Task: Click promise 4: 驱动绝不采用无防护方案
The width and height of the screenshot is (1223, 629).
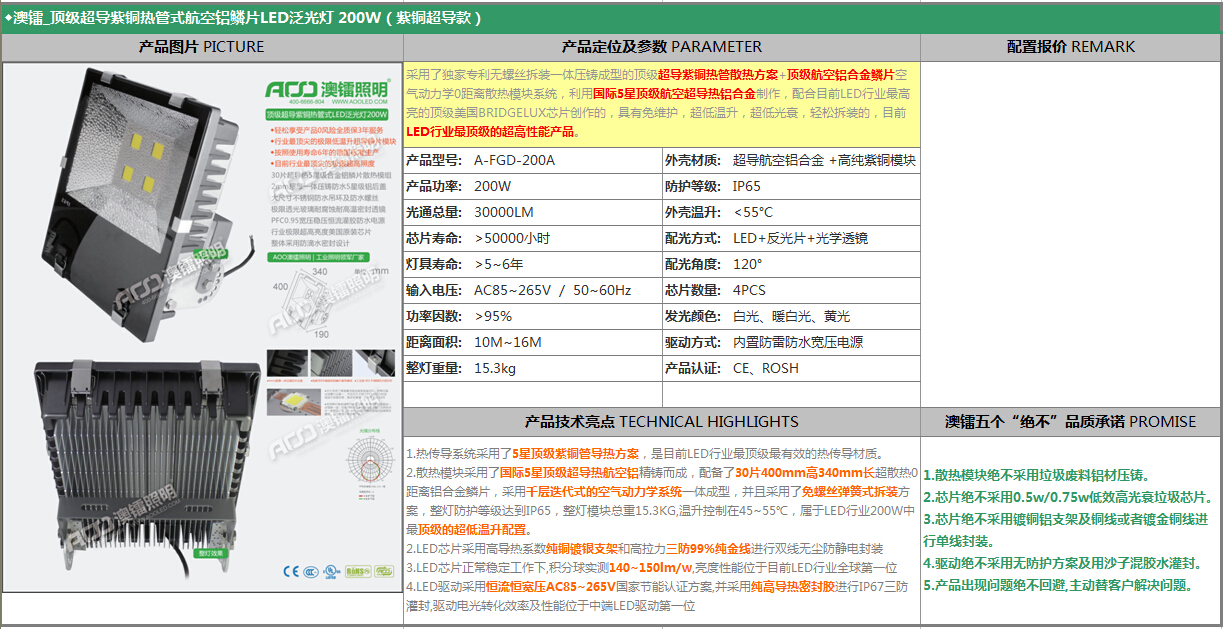Action: pyautogui.click(x=1062, y=563)
